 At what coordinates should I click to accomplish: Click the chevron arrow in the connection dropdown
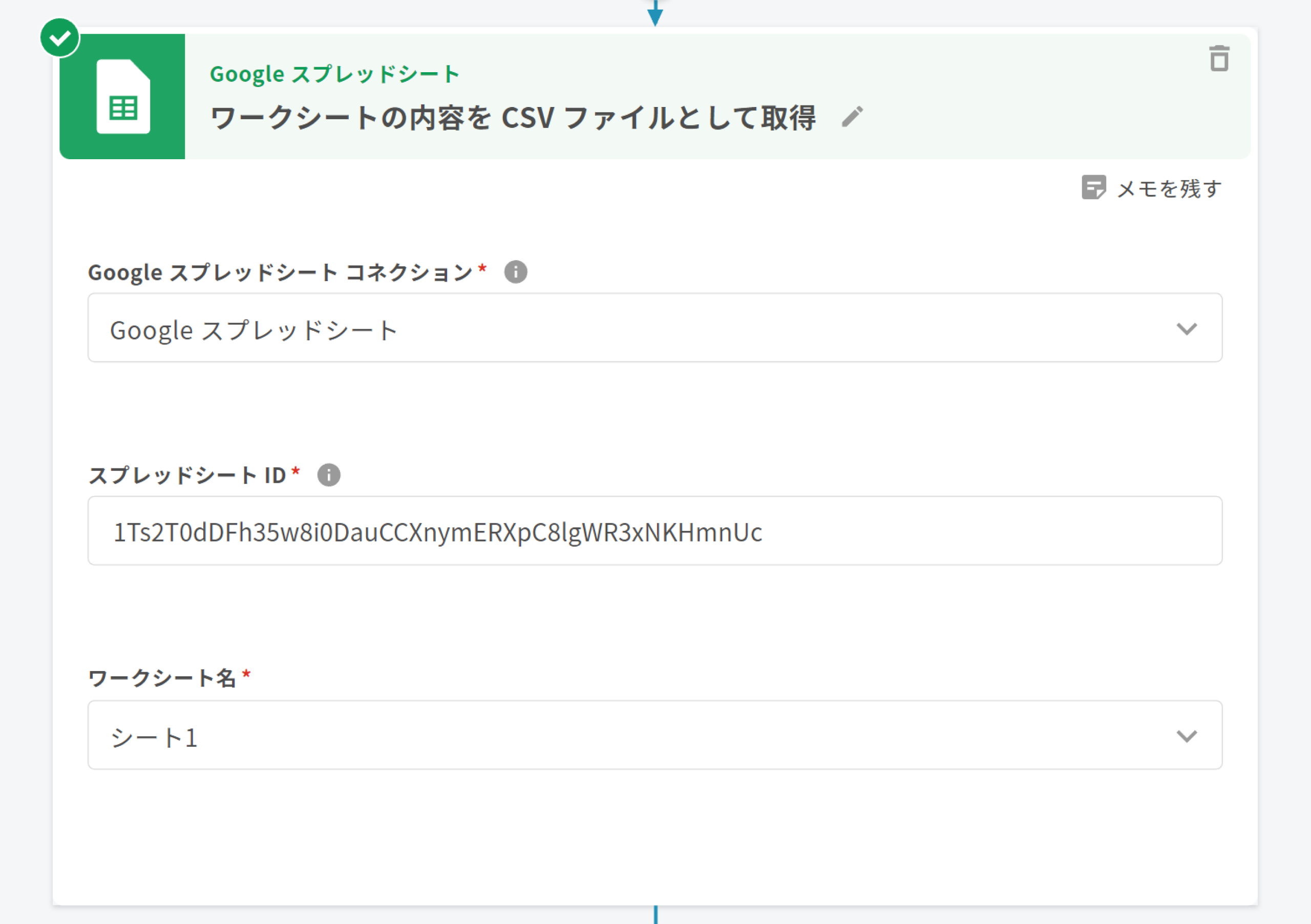click(1186, 329)
